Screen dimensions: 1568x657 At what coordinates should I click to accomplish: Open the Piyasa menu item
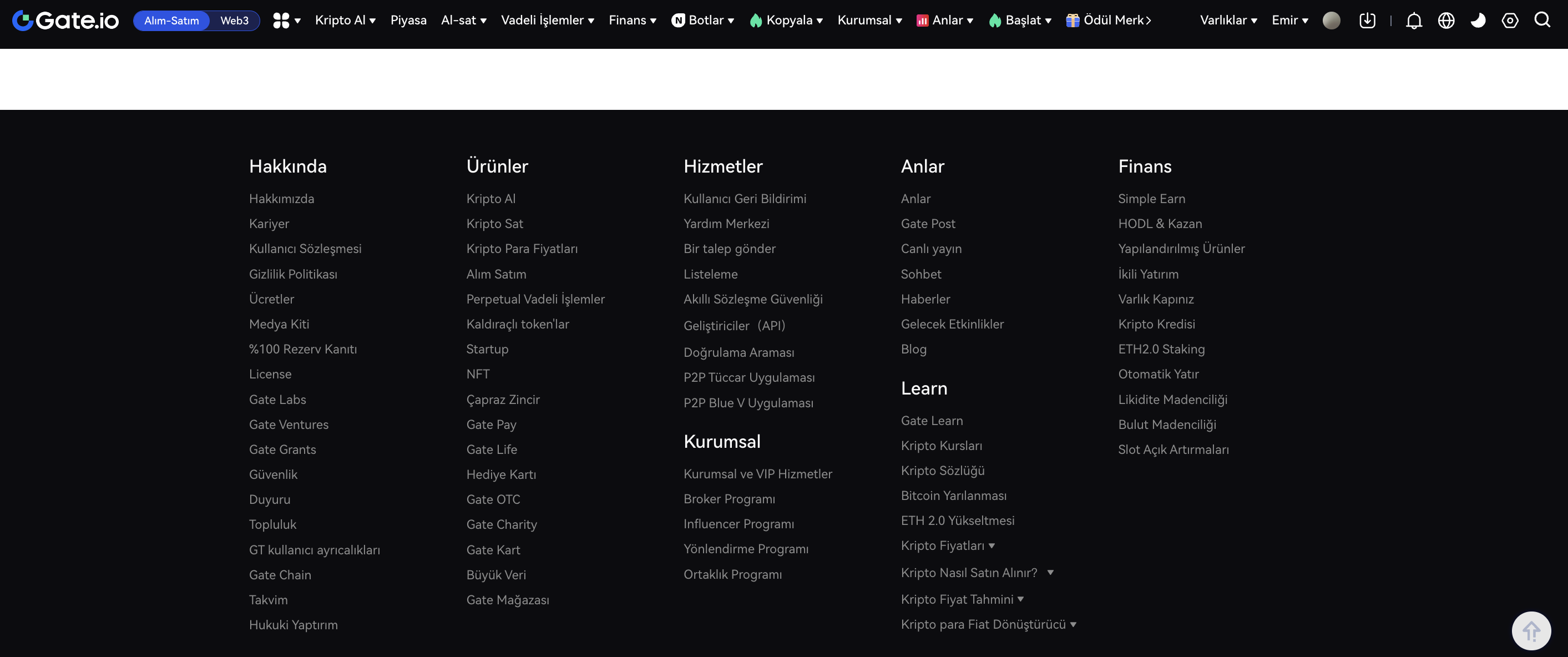pyautogui.click(x=408, y=20)
